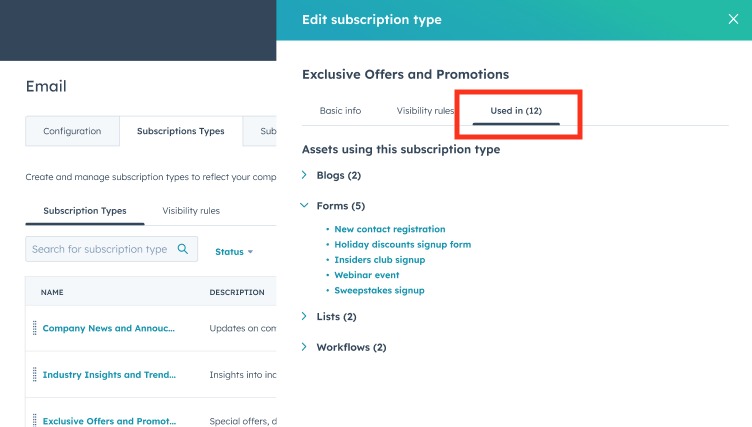Screen dimensions: 752x427
Task: Click the Sweepstakes signup link
Action: click(x=379, y=290)
